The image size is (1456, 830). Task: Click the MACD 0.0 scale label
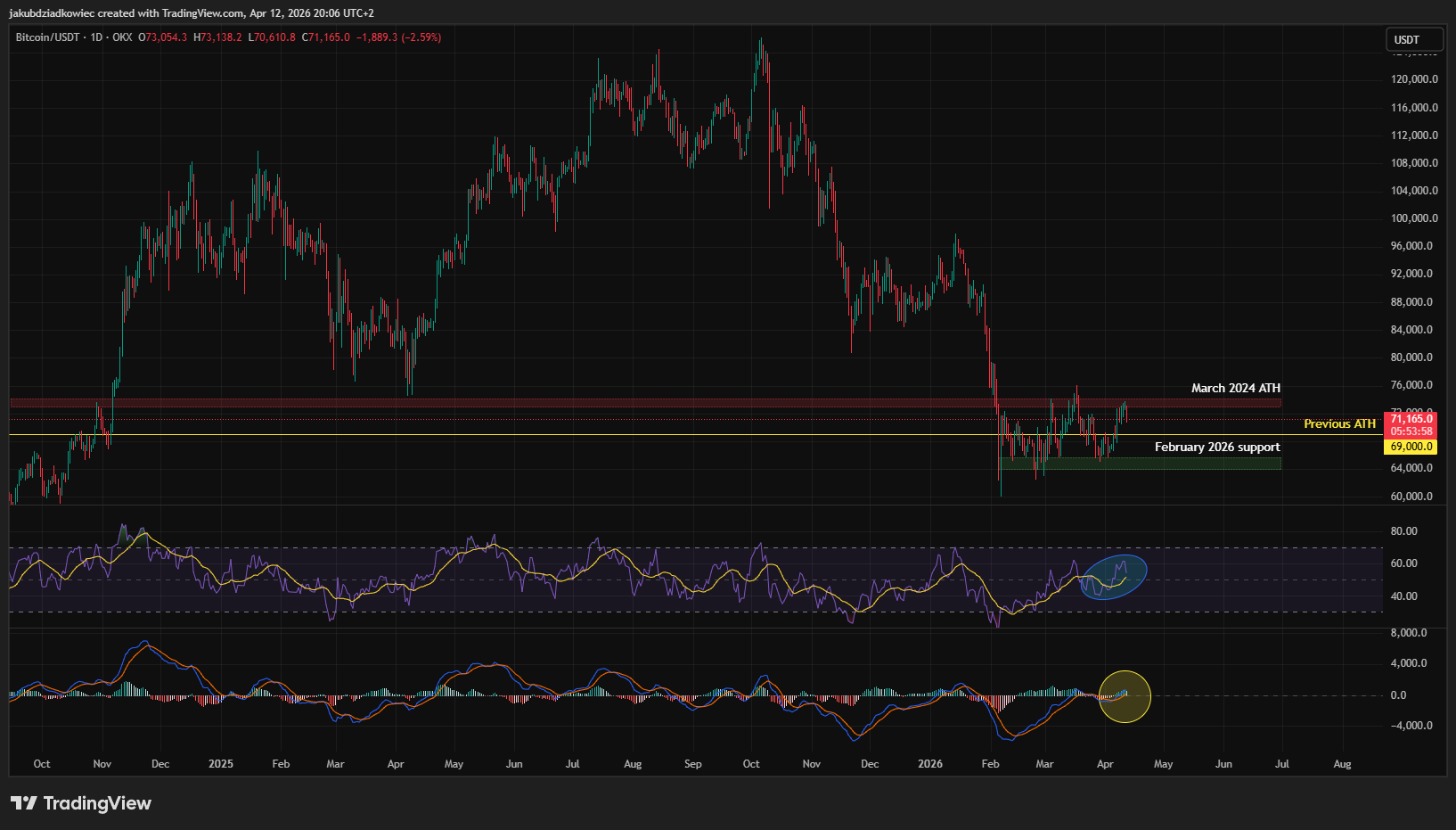click(1398, 695)
